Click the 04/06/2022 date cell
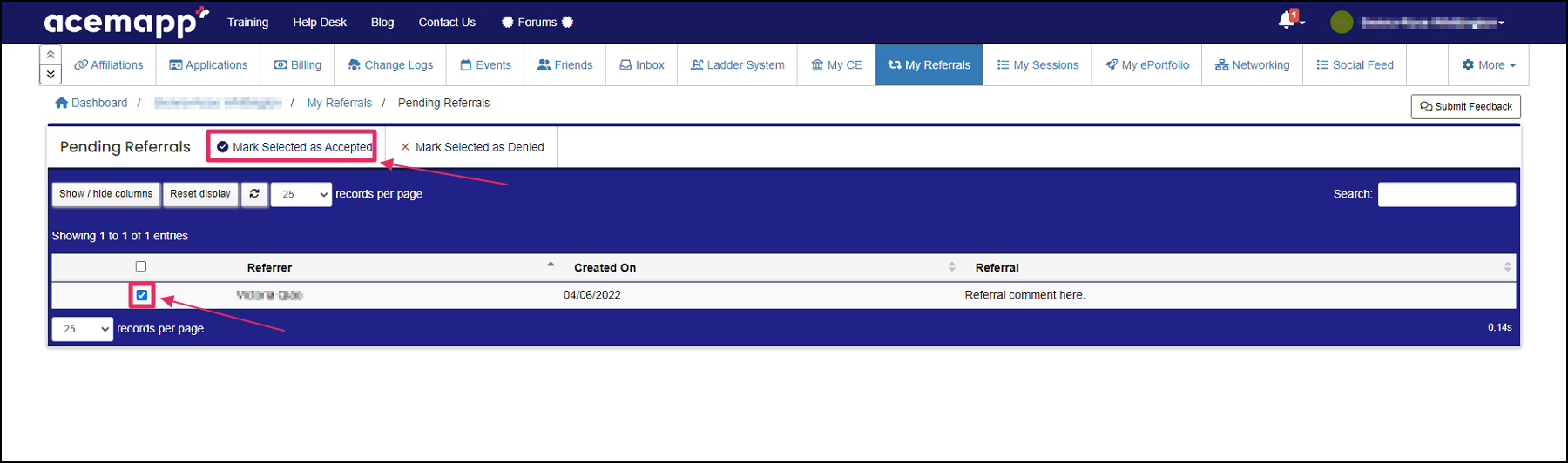The width and height of the screenshot is (1568, 463). click(592, 295)
